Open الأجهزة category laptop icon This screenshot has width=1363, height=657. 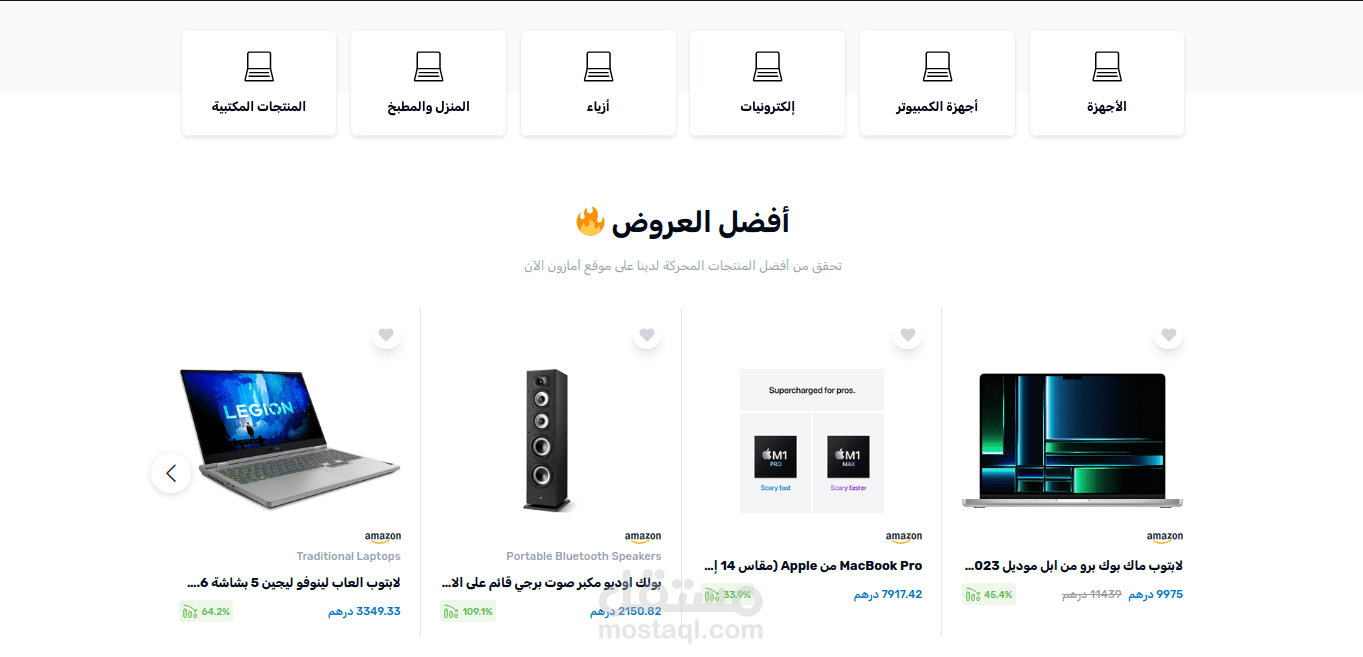[x=1107, y=67]
